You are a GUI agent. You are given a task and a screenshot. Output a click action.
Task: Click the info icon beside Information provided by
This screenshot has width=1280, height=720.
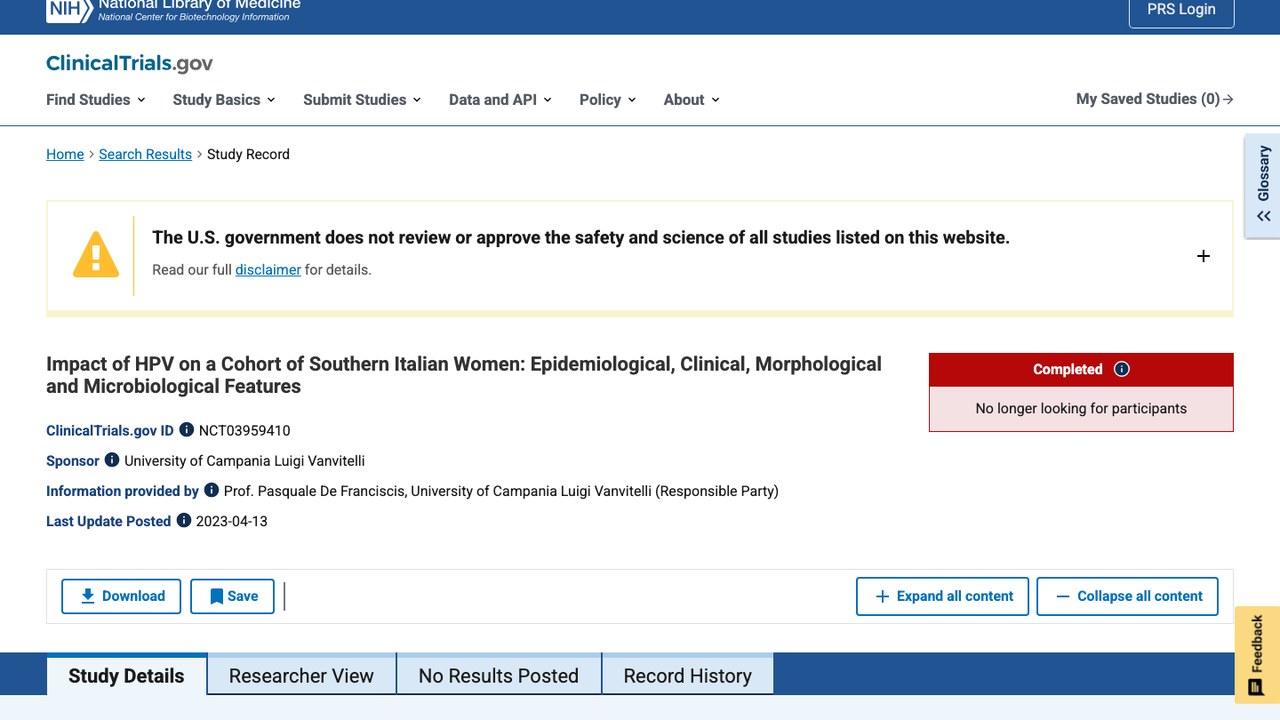point(211,490)
